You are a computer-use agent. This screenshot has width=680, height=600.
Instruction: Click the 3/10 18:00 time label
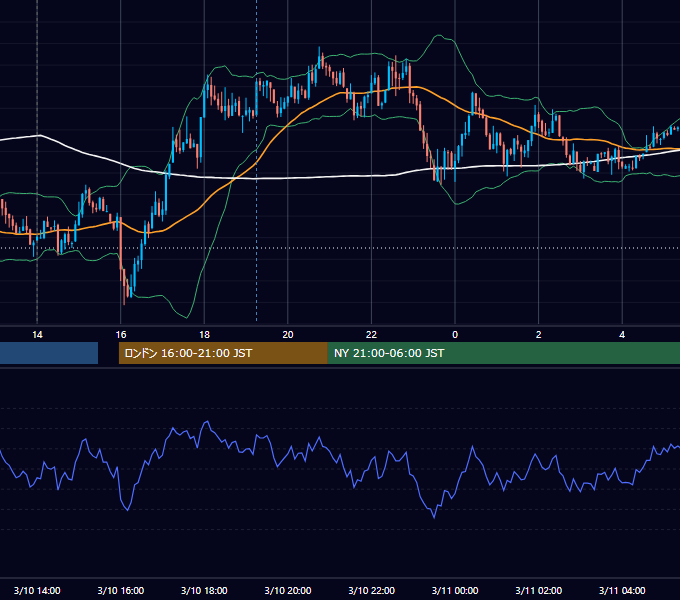(x=204, y=590)
